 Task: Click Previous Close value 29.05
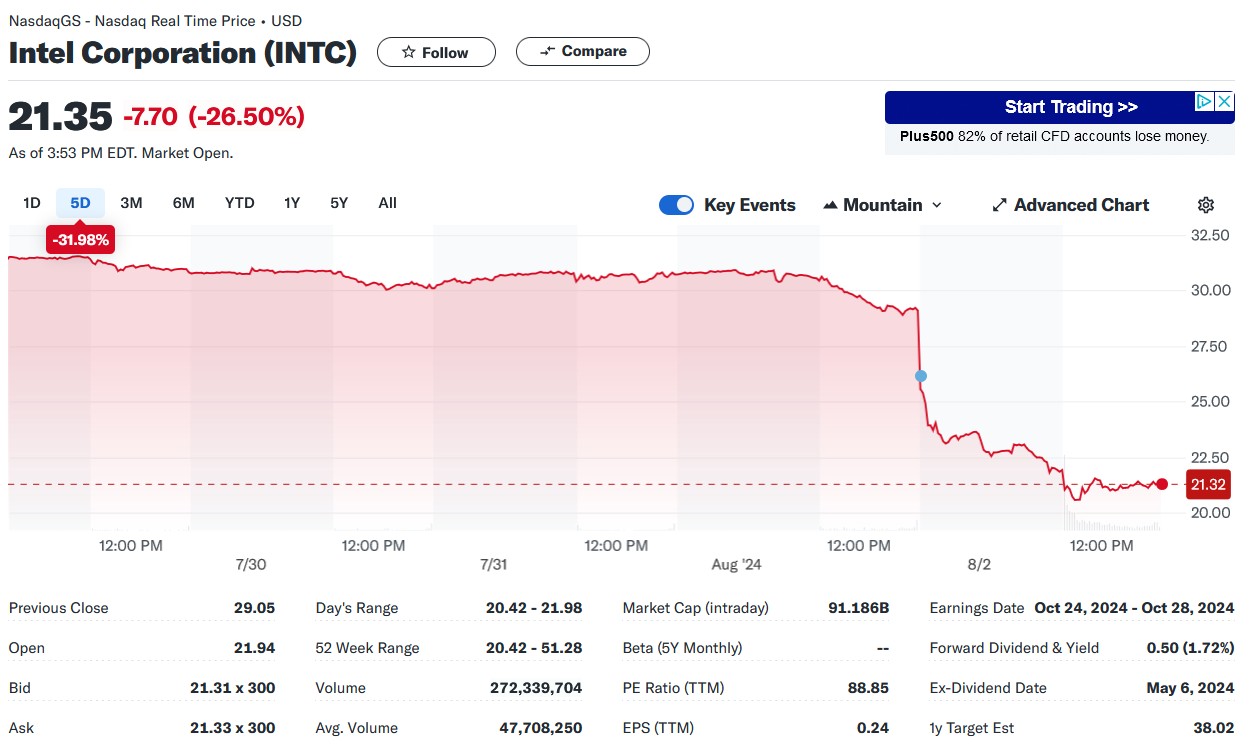pos(254,608)
